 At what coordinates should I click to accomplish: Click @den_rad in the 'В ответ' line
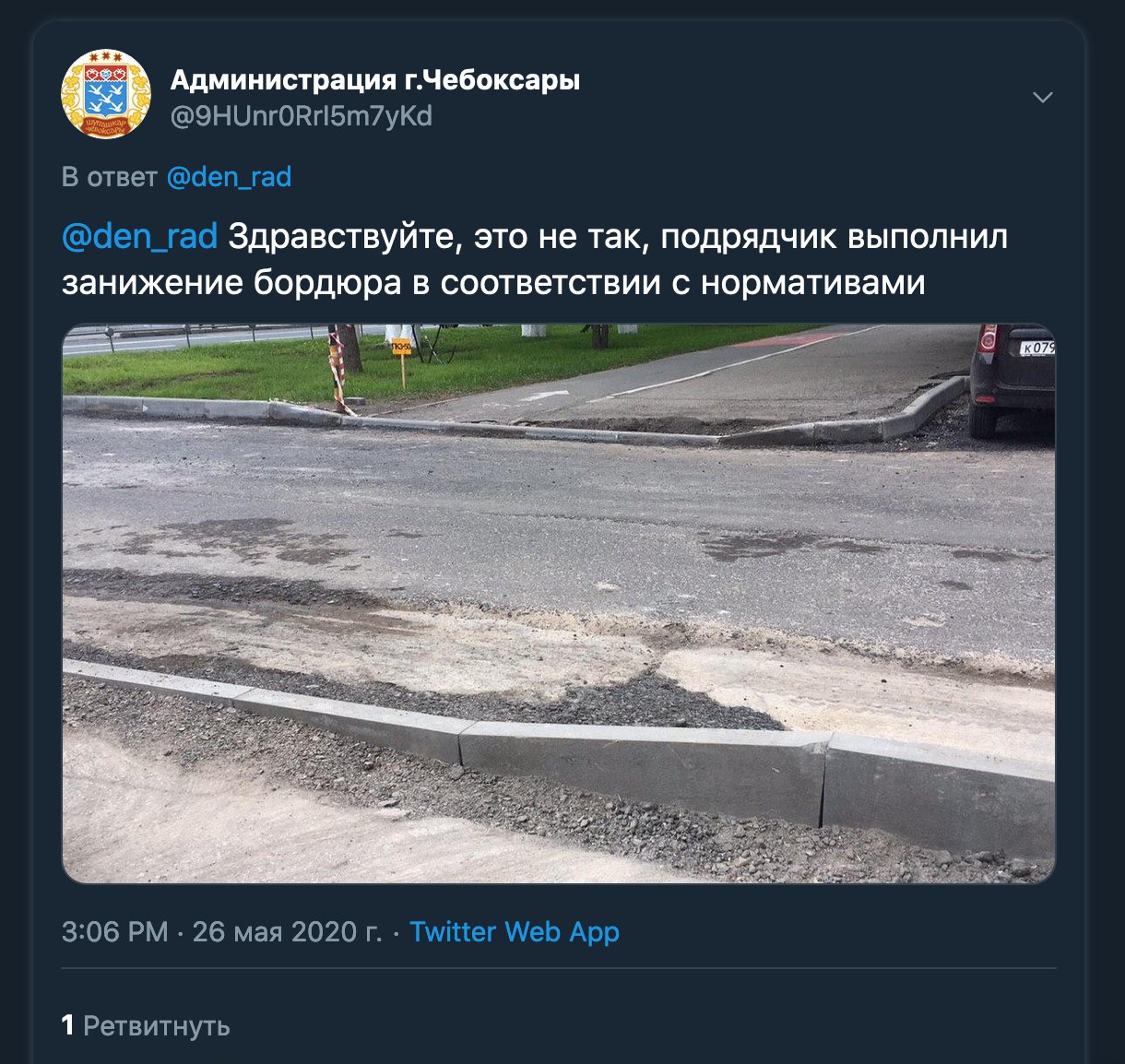[x=229, y=176]
